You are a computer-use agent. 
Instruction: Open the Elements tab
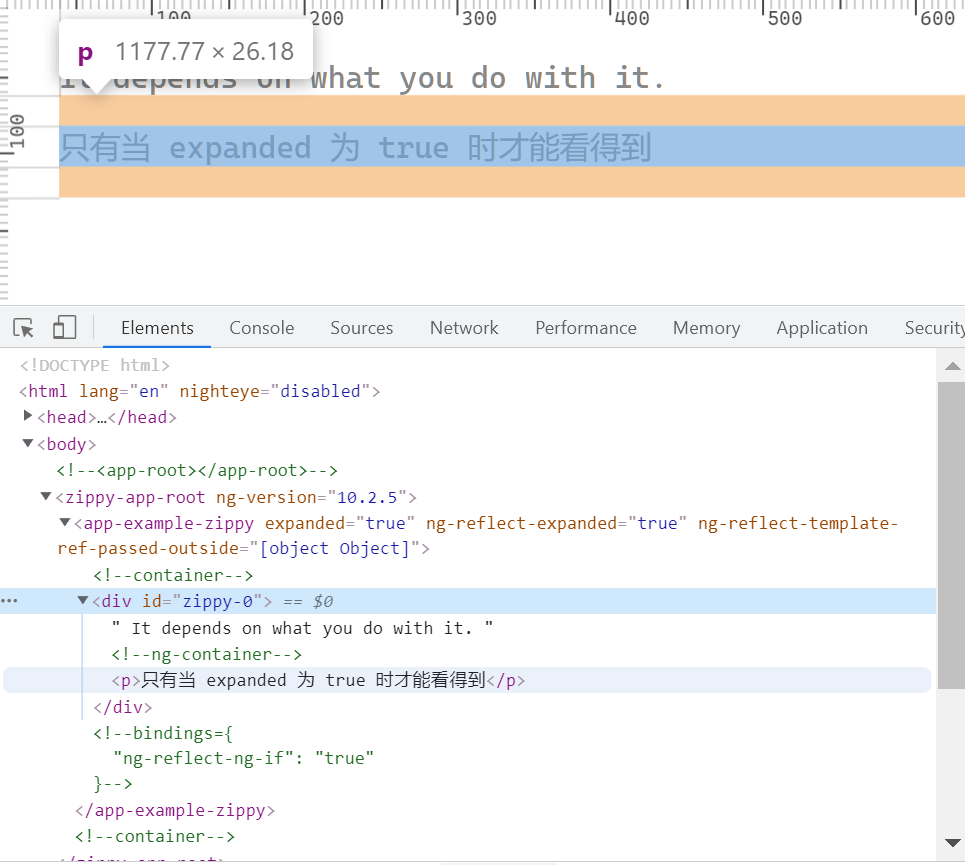(x=157, y=328)
